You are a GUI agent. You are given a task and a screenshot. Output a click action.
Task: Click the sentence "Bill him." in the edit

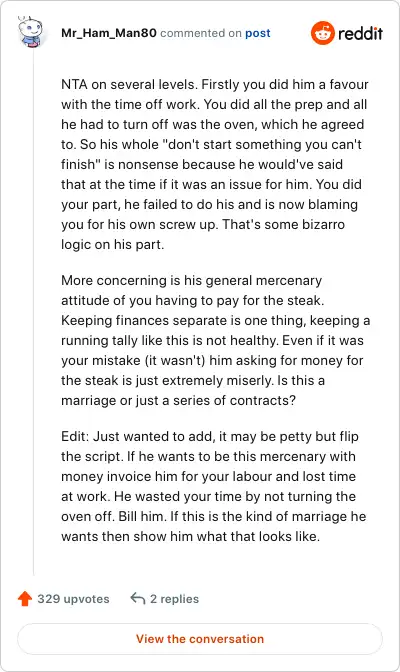142,516
